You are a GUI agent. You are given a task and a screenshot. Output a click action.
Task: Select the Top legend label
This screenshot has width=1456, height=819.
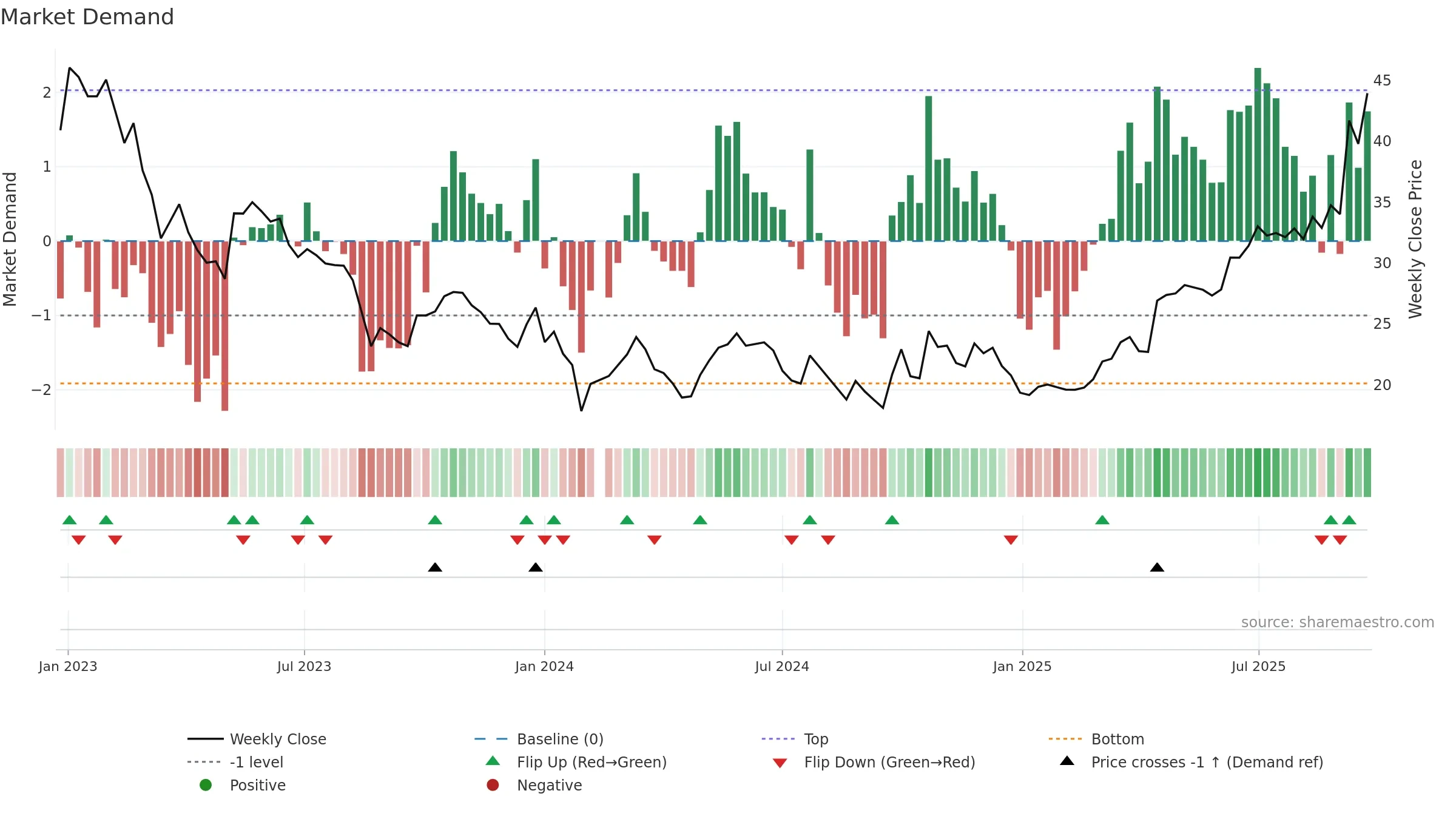[816, 739]
